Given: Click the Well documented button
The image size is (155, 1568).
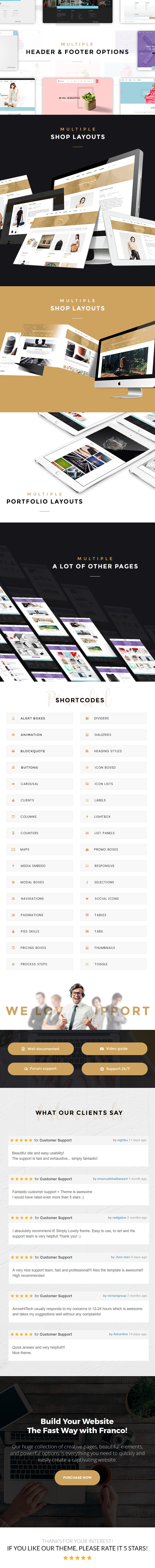Looking at the screenshot, I should 41,1049.
